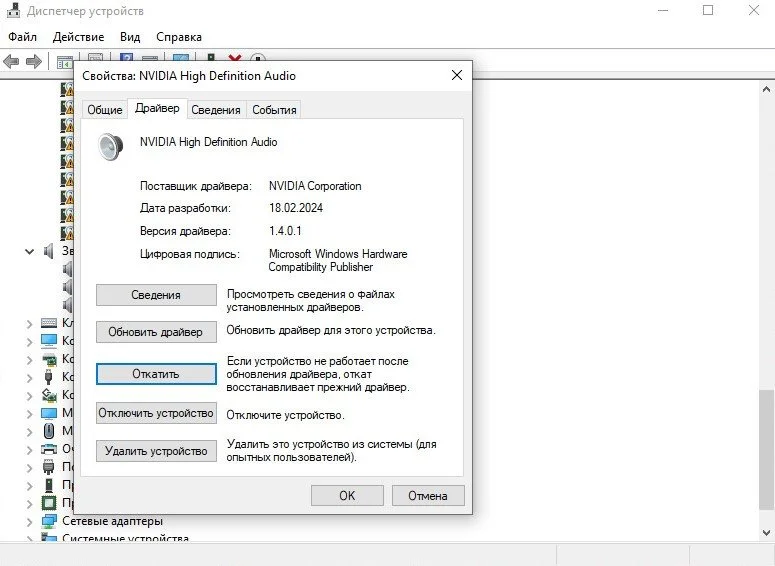Switch to the Общие tab

(x=105, y=110)
